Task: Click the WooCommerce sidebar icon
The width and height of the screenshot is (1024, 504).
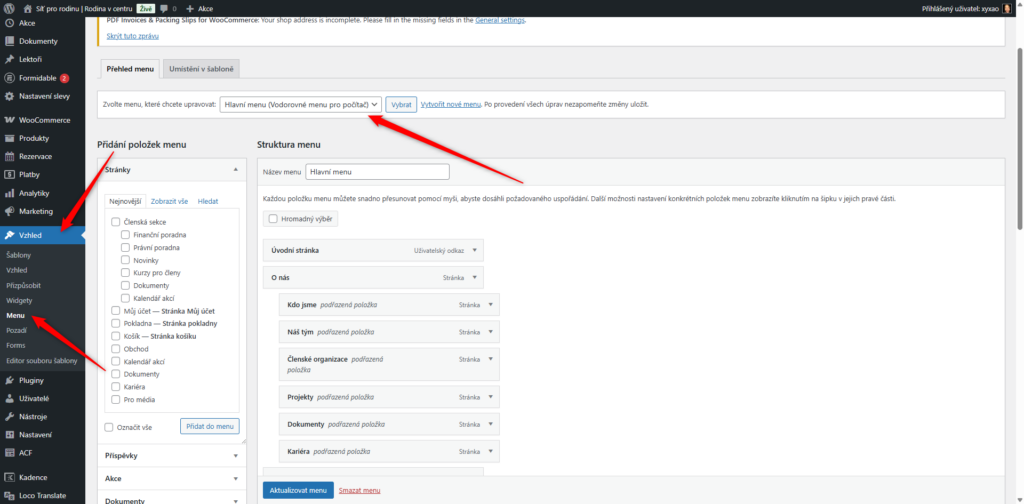Action: point(9,120)
